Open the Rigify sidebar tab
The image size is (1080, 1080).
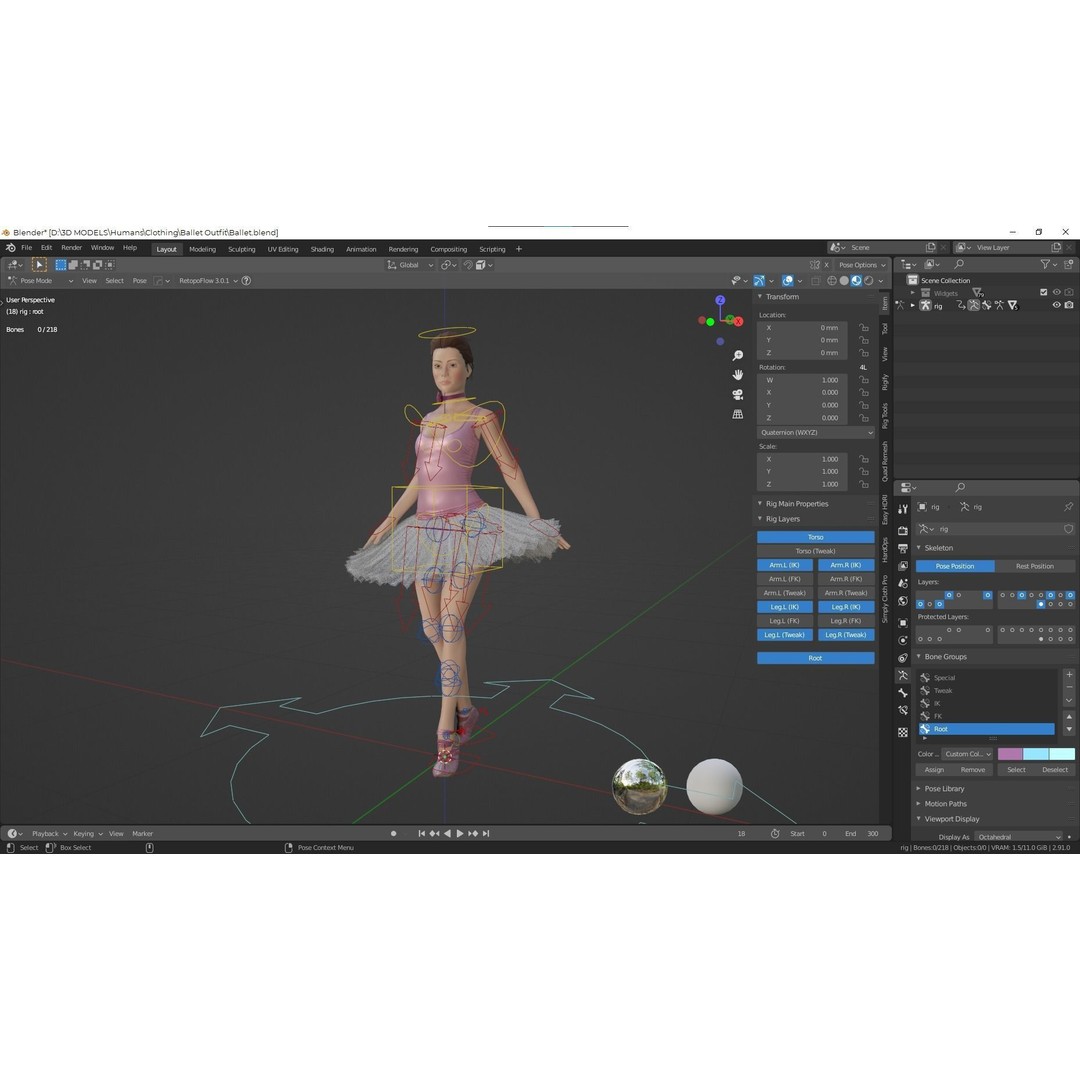click(885, 382)
